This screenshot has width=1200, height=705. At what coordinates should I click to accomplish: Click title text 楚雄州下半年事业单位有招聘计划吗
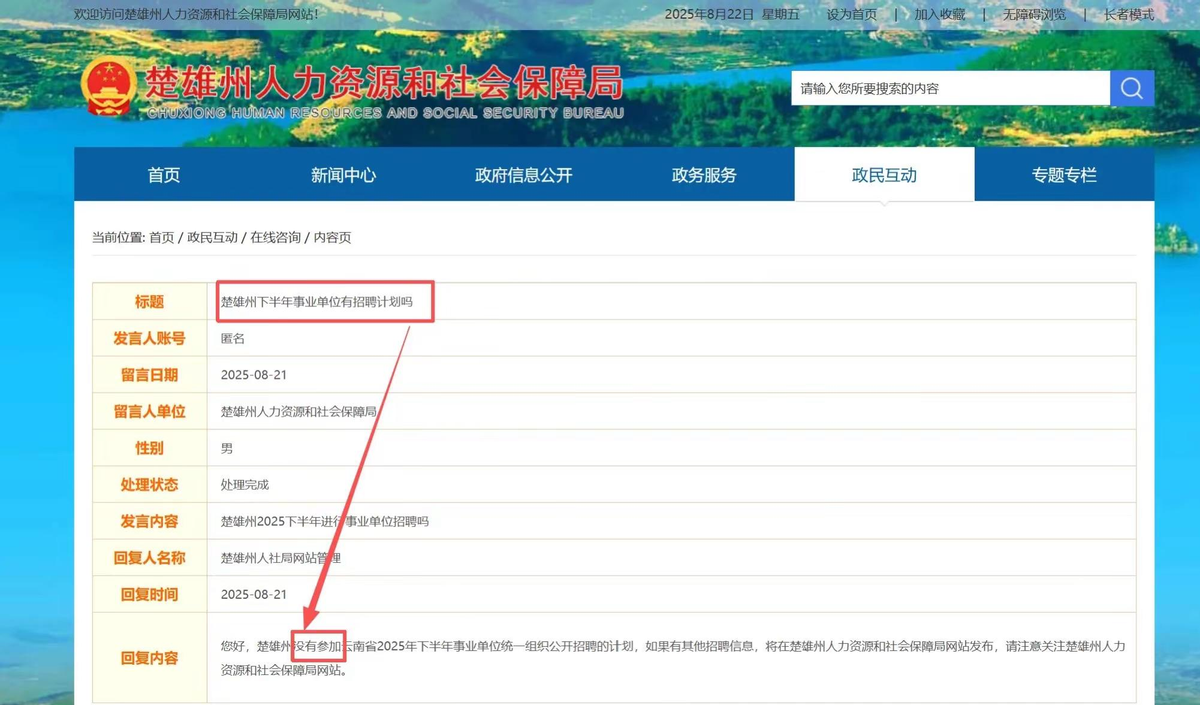pyautogui.click(x=317, y=302)
